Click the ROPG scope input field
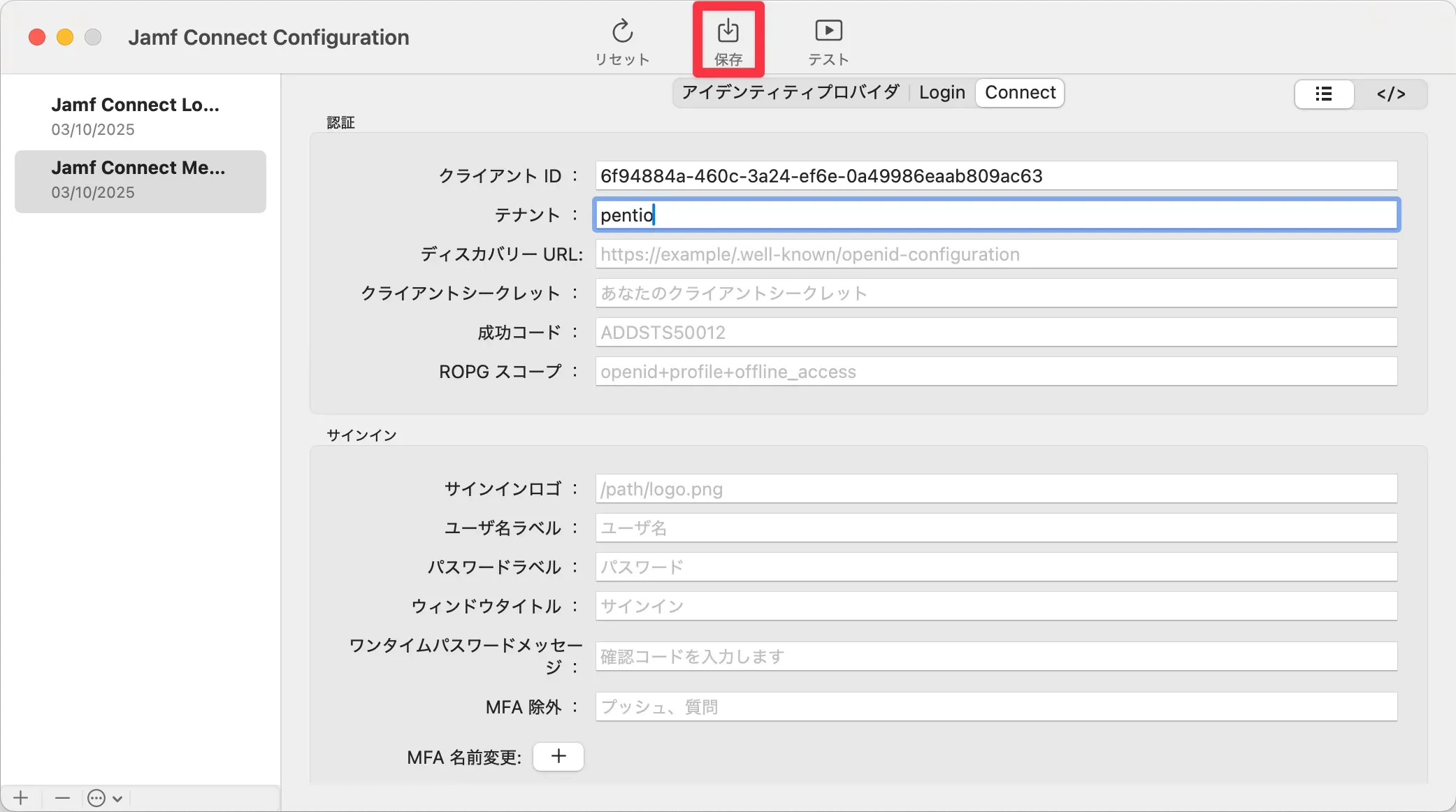Viewport: 1456px width, 812px height. coord(995,371)
